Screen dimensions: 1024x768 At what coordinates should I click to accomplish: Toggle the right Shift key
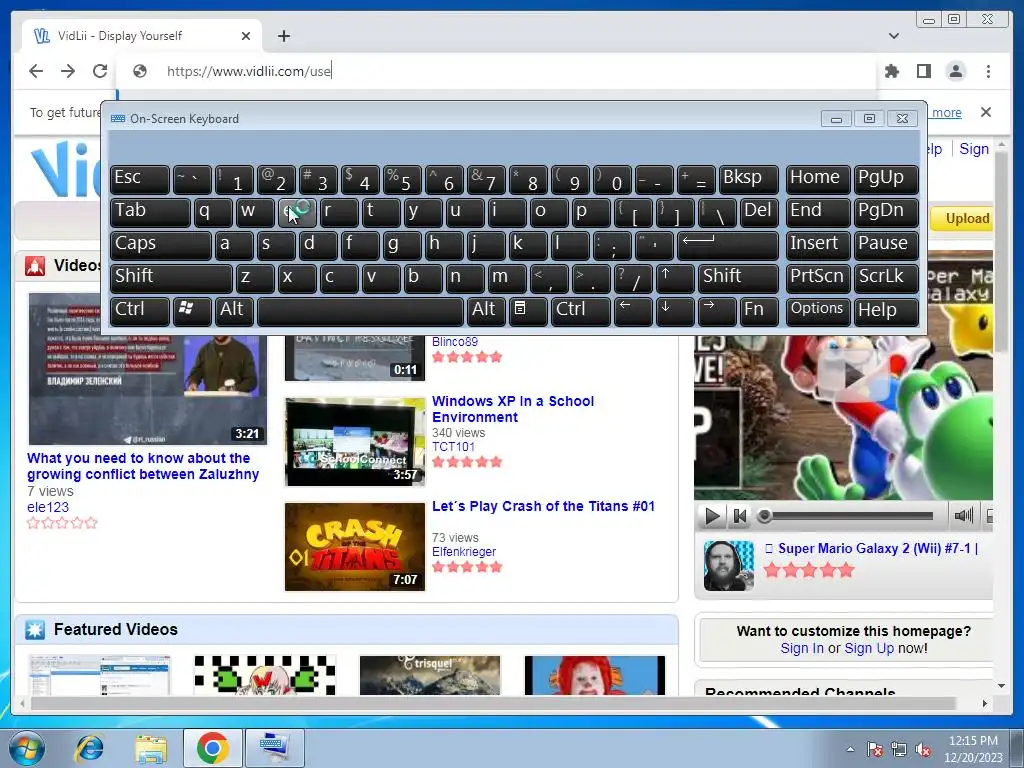tap(738, 278)
